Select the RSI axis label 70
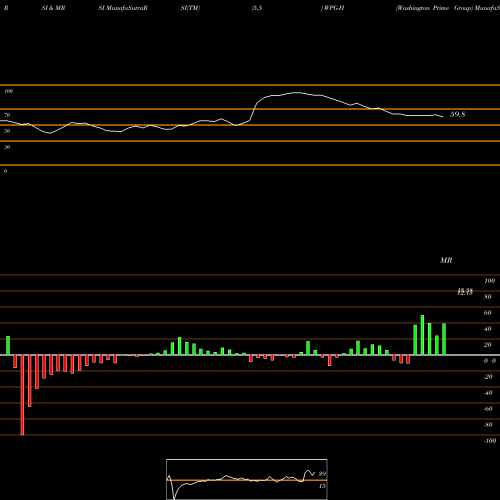500x500 pixels. (7, 115)
